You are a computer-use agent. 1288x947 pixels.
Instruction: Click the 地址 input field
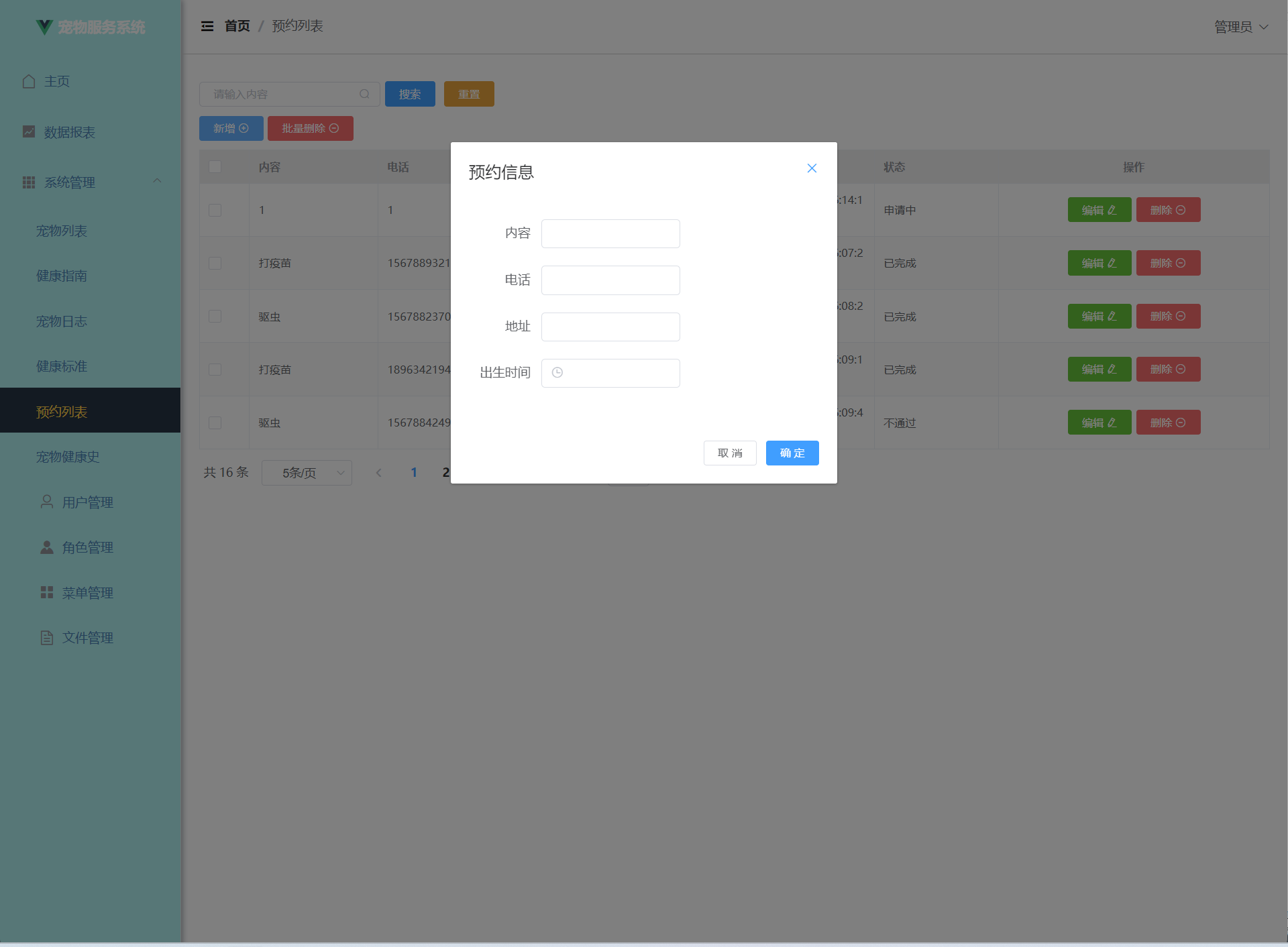610,327
